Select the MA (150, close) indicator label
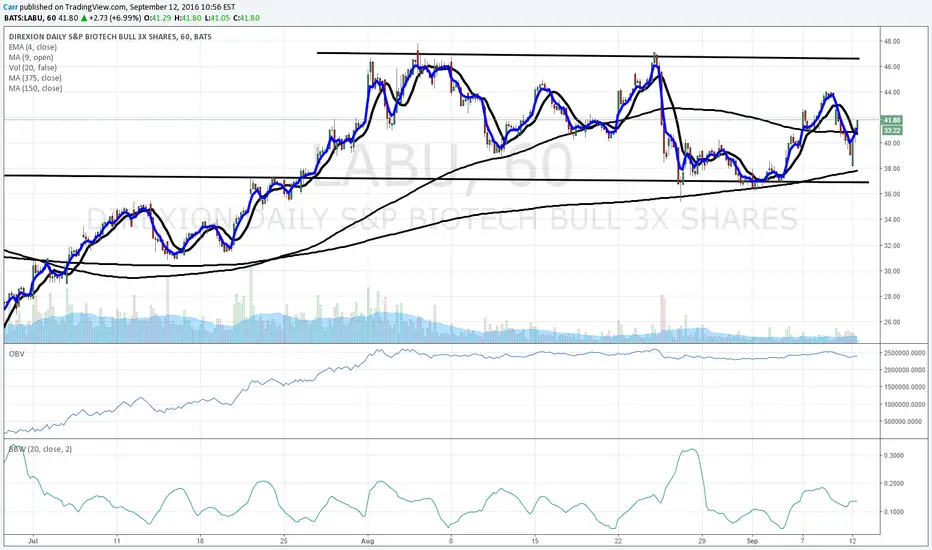This screenshot has height=550, width=932. click(35, 88)
